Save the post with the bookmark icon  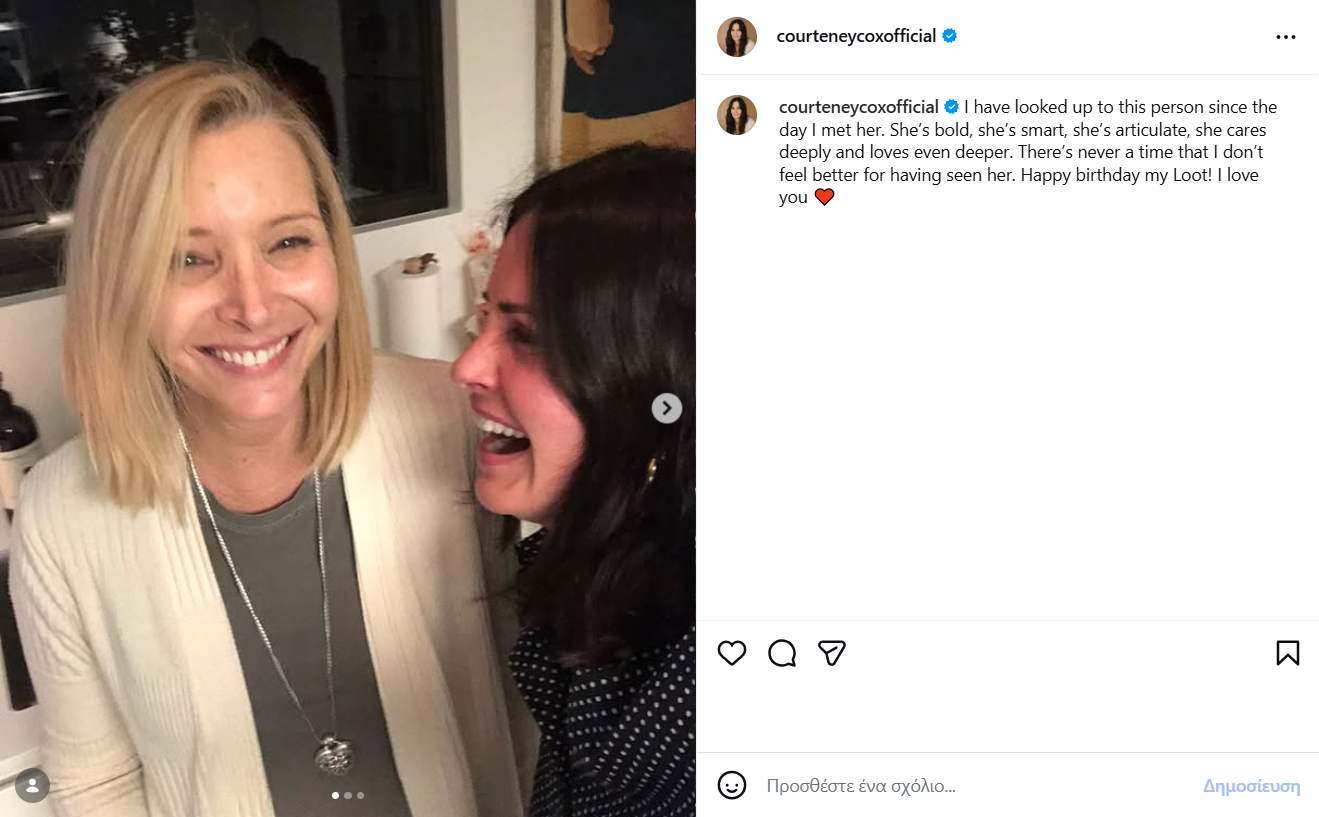pos(1287,653)
